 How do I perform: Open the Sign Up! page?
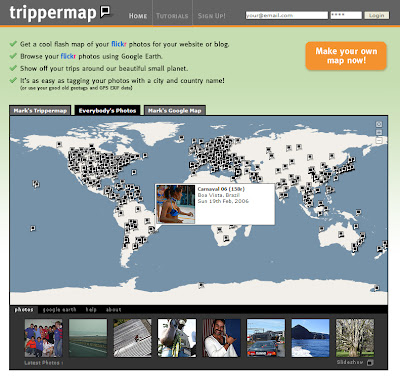[212, 16]
